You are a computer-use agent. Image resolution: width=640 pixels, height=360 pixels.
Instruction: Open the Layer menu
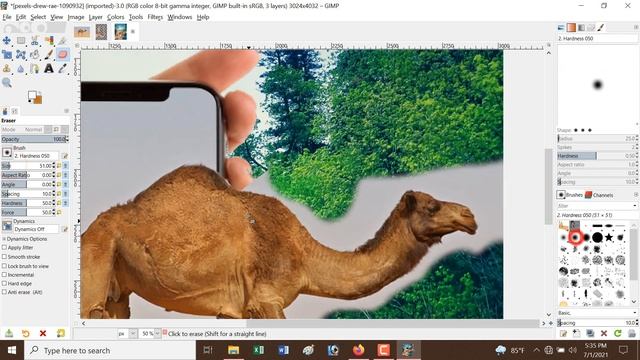coord(96,17)
